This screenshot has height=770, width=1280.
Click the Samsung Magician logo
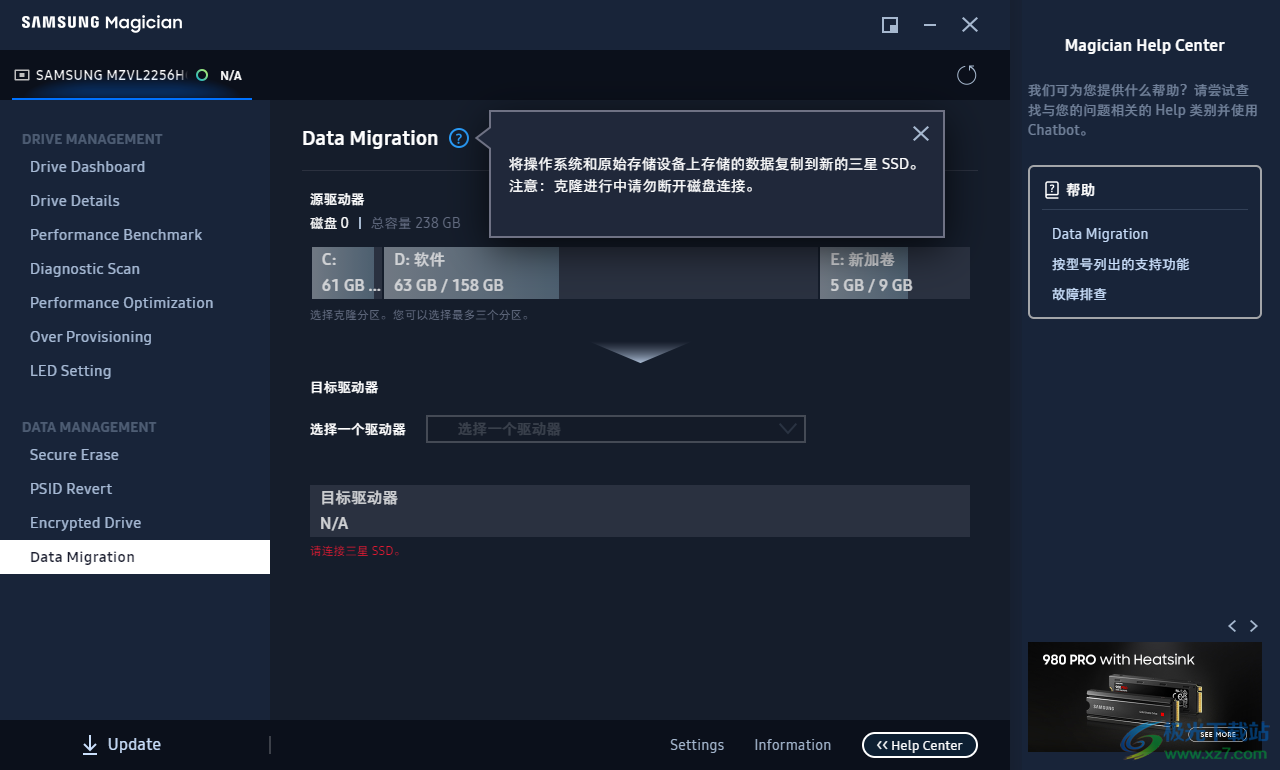click(100, 22)
